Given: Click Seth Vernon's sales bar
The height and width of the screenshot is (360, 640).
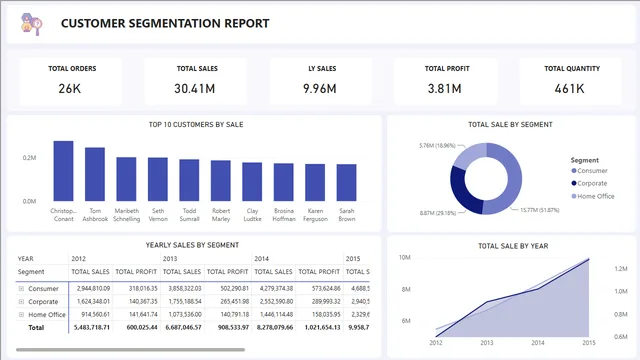Looking at the screenshot, I should 158,179.
